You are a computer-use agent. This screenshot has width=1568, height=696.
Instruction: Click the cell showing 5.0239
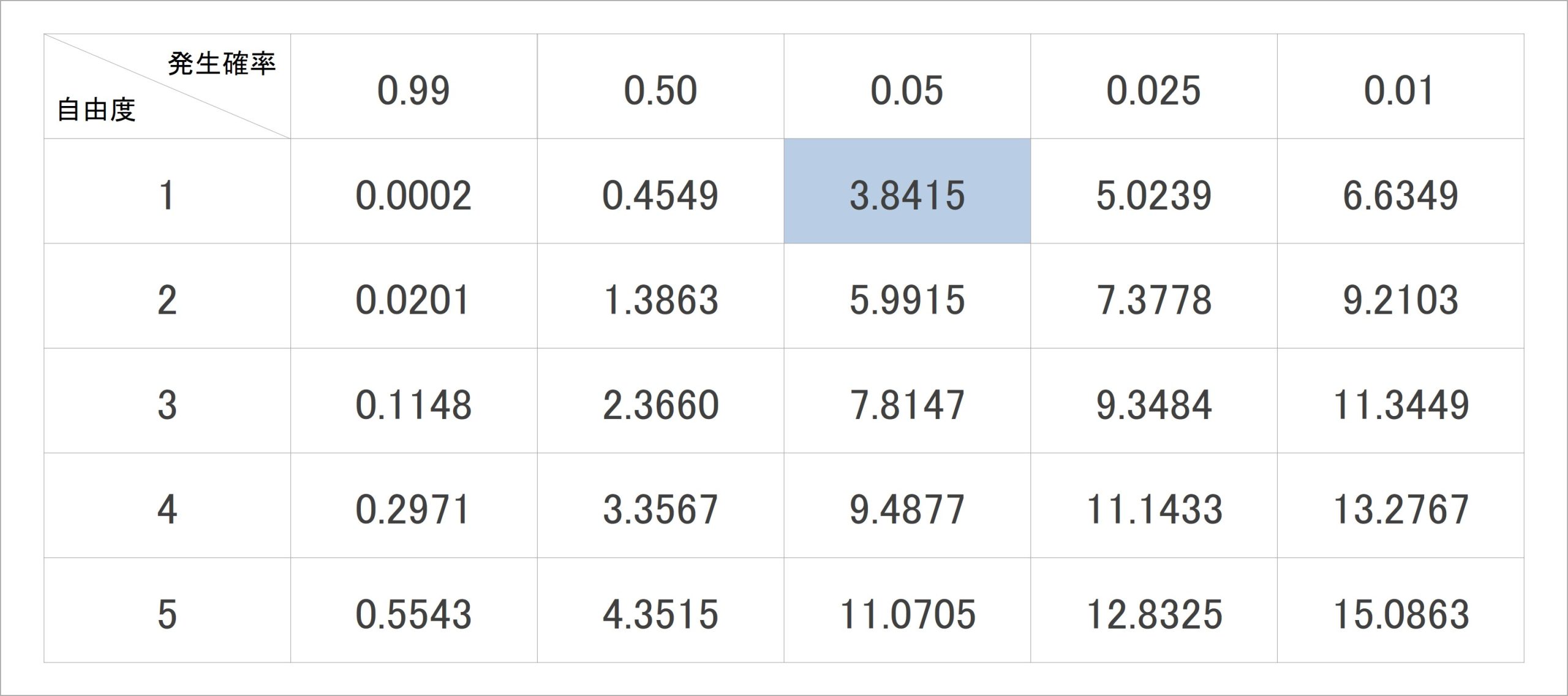click(1154, 191)
